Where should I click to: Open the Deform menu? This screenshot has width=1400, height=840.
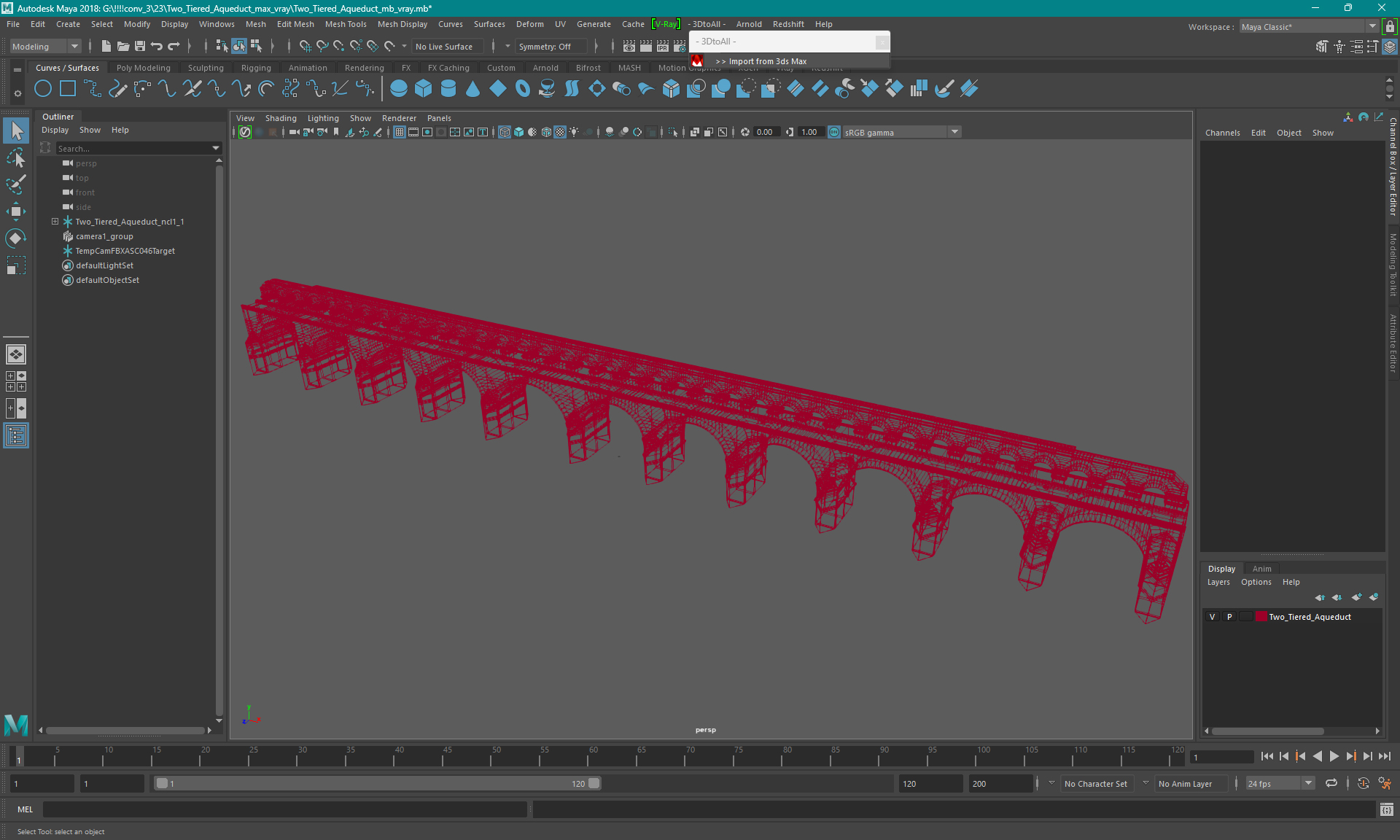530,24
